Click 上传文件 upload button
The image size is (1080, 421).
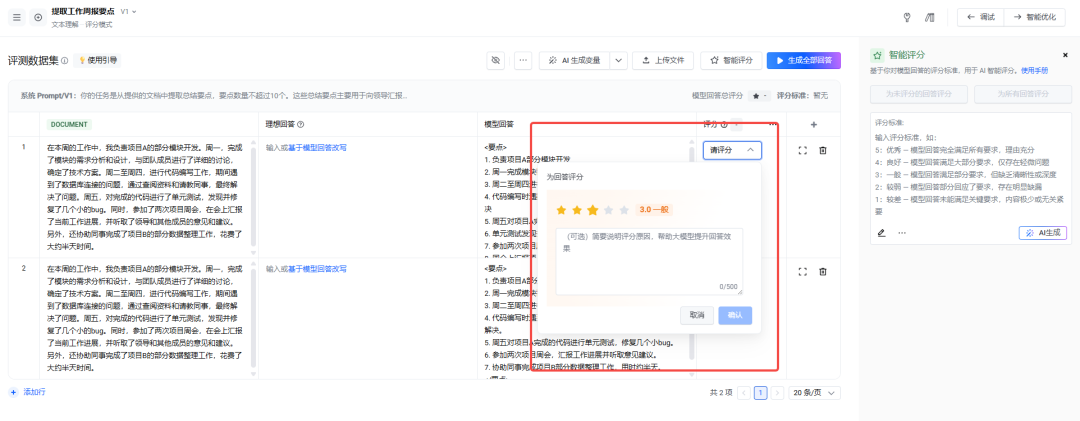(x=663, y=61)
